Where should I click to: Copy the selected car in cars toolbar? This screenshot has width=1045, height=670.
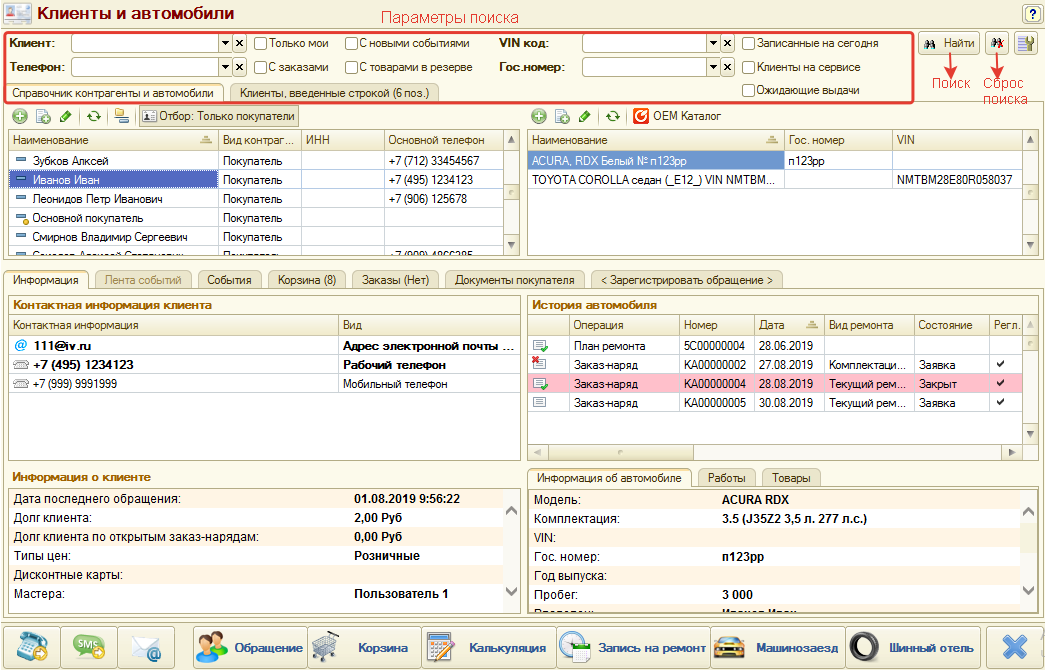(x=562, y=116)
